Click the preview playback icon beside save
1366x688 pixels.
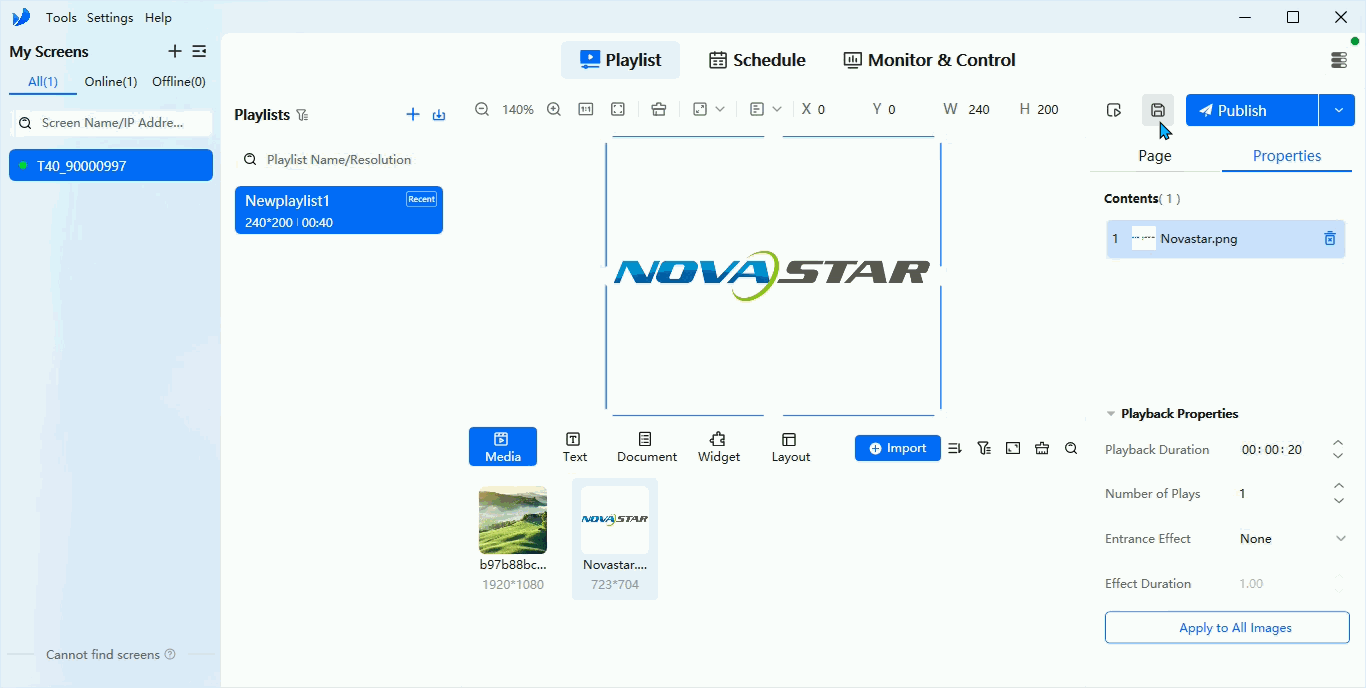pos(1114,110)
